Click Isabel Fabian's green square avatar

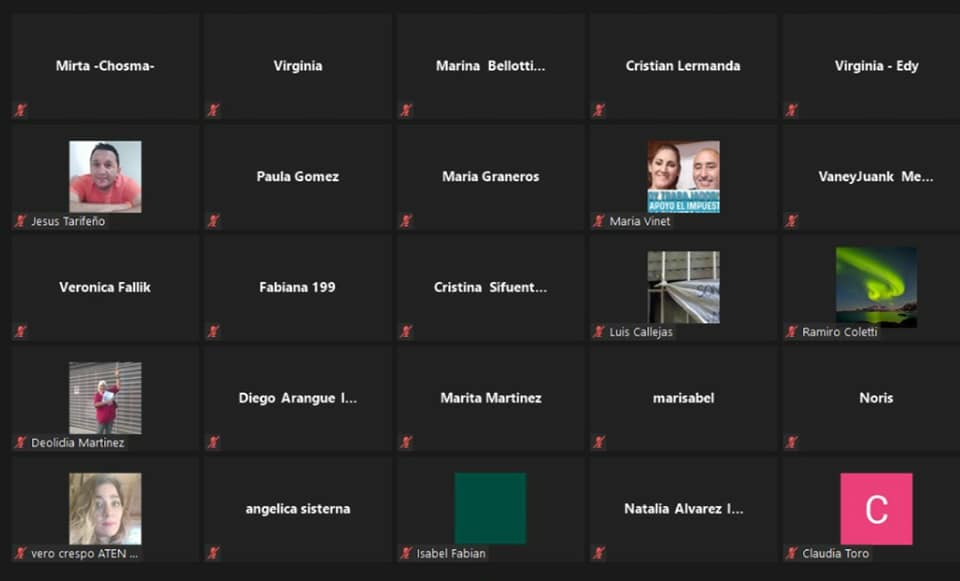(x=490, y=508)
